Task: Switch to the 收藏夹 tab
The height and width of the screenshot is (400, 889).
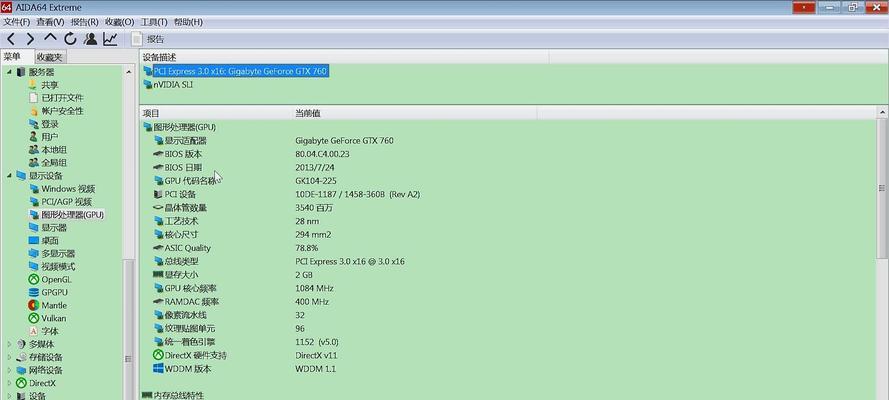Action: (50, 57)
